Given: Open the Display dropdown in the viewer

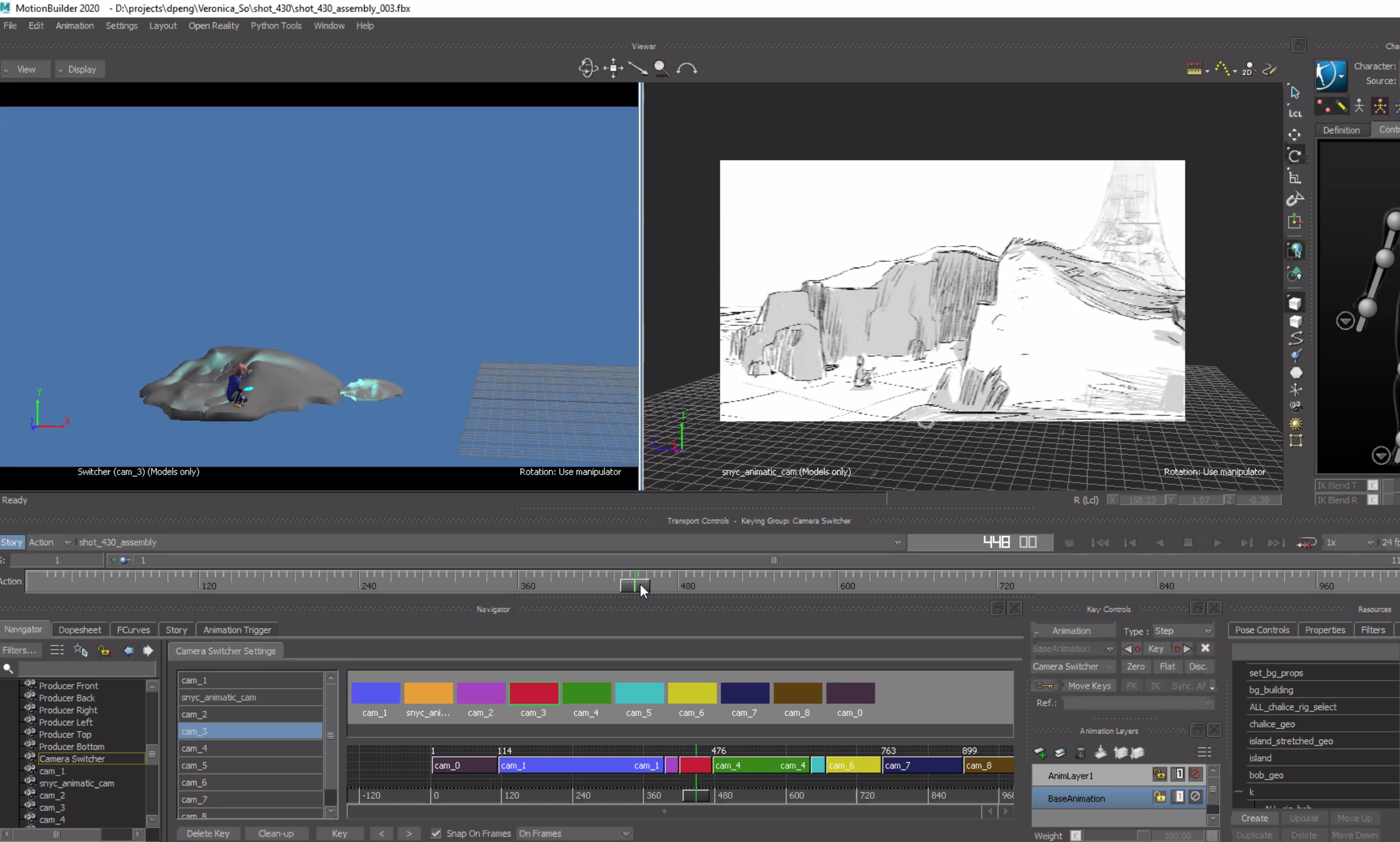Looking at the screenshot, I should click(x=80, y=69).
